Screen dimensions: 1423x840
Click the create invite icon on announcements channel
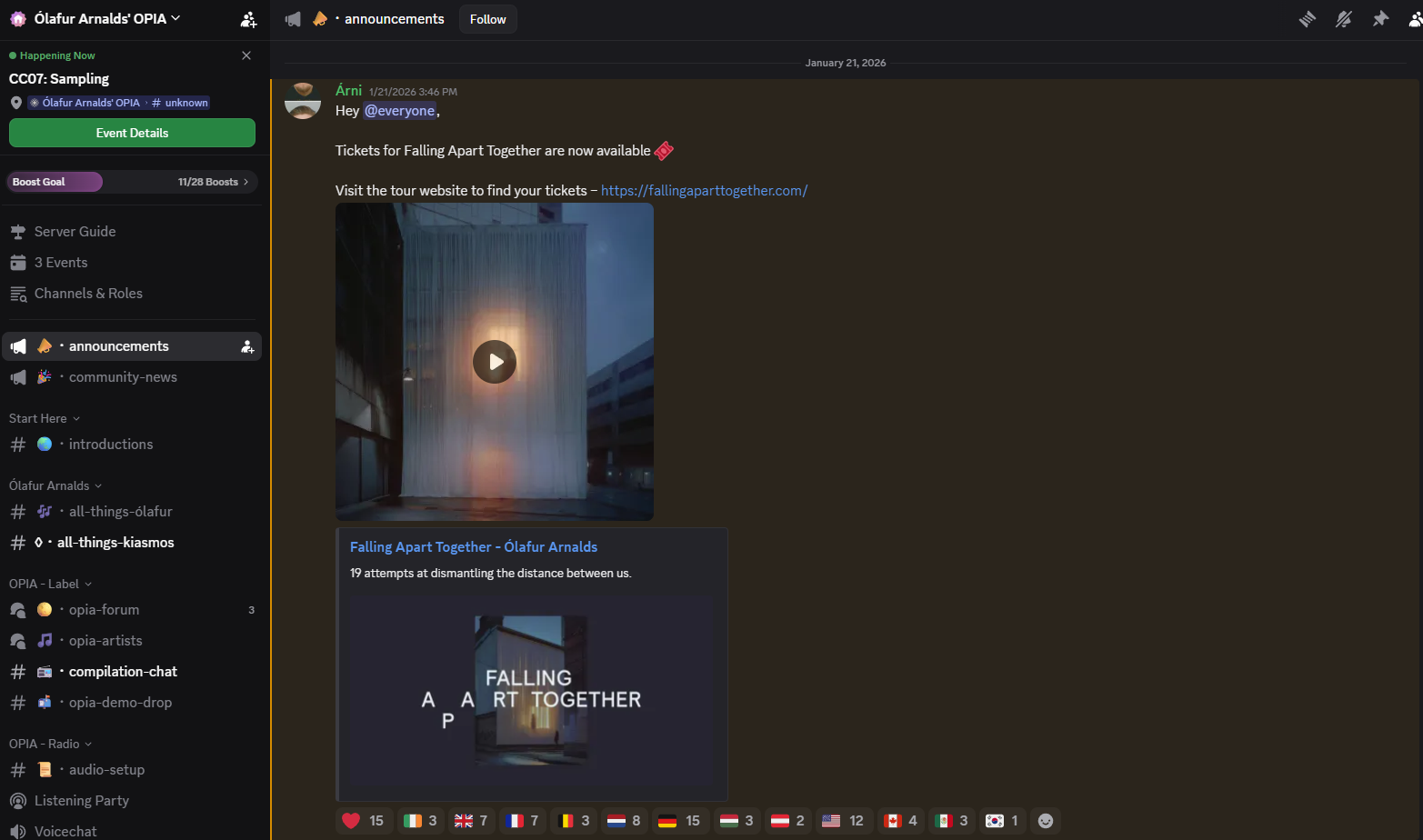point(246,346)
